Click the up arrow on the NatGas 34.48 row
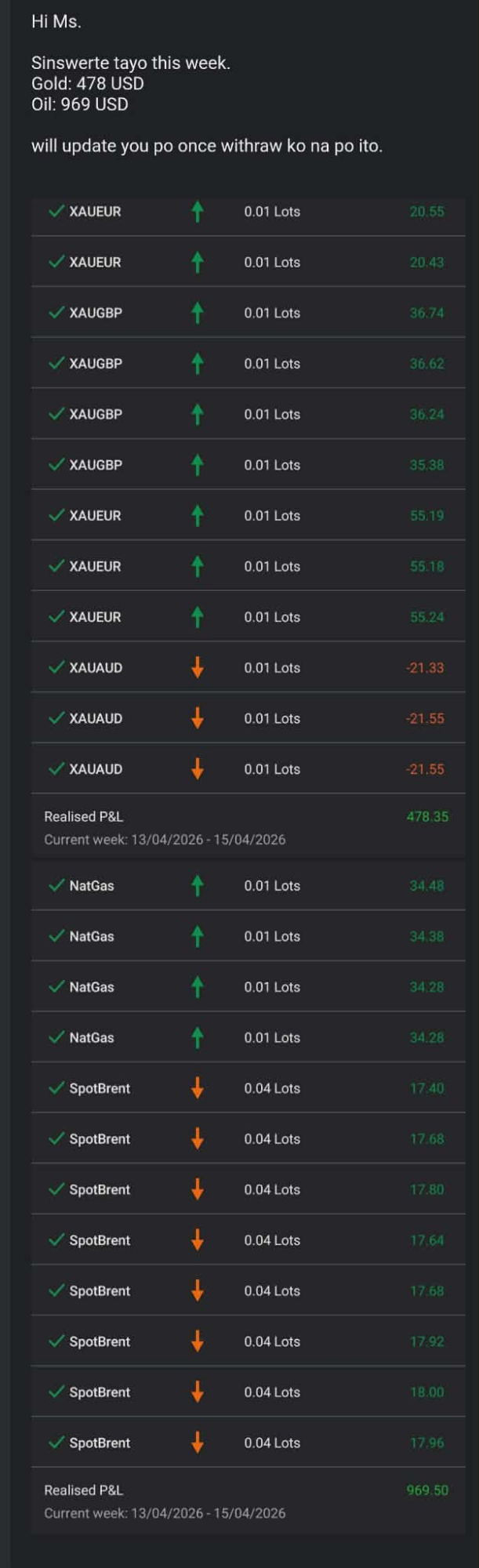479x1568 pixels. click(x=198, y=886)
